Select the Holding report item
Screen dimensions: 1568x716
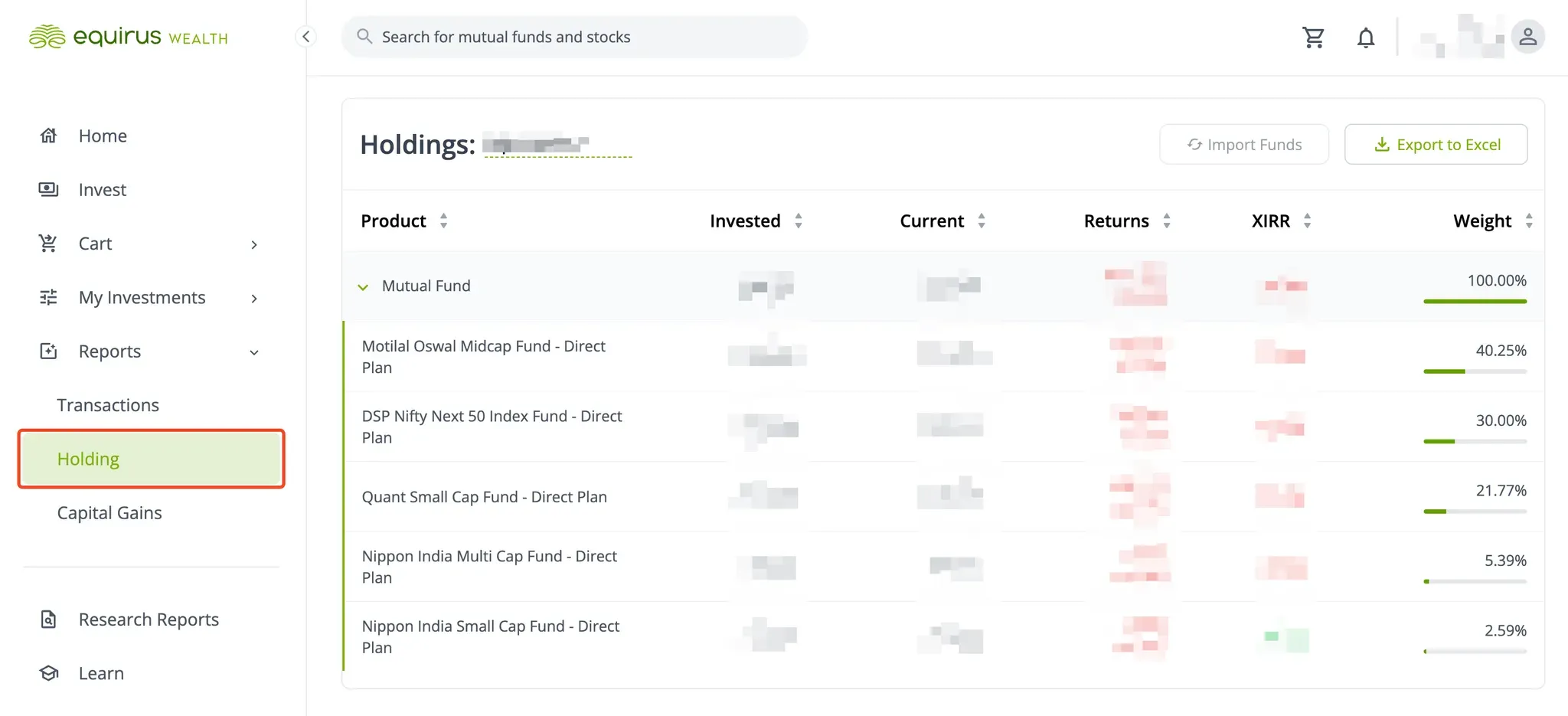[x=152, y=459]
